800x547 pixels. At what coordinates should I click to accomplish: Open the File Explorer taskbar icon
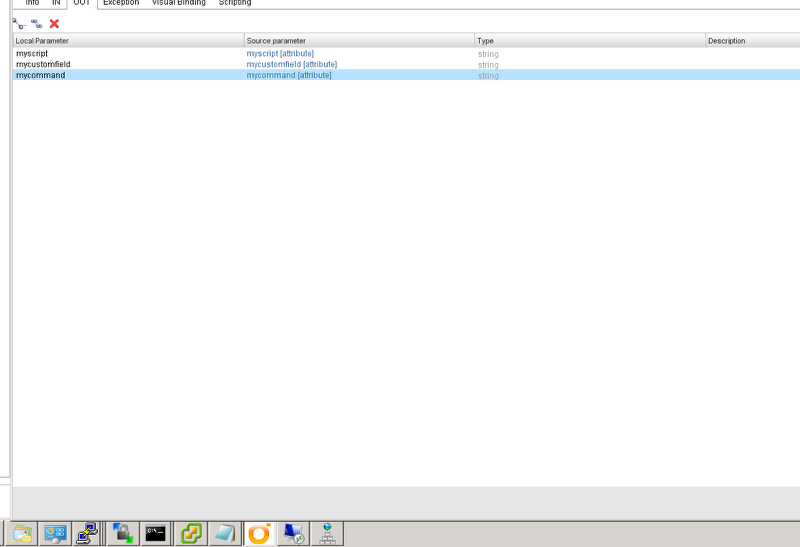[22, 533]
